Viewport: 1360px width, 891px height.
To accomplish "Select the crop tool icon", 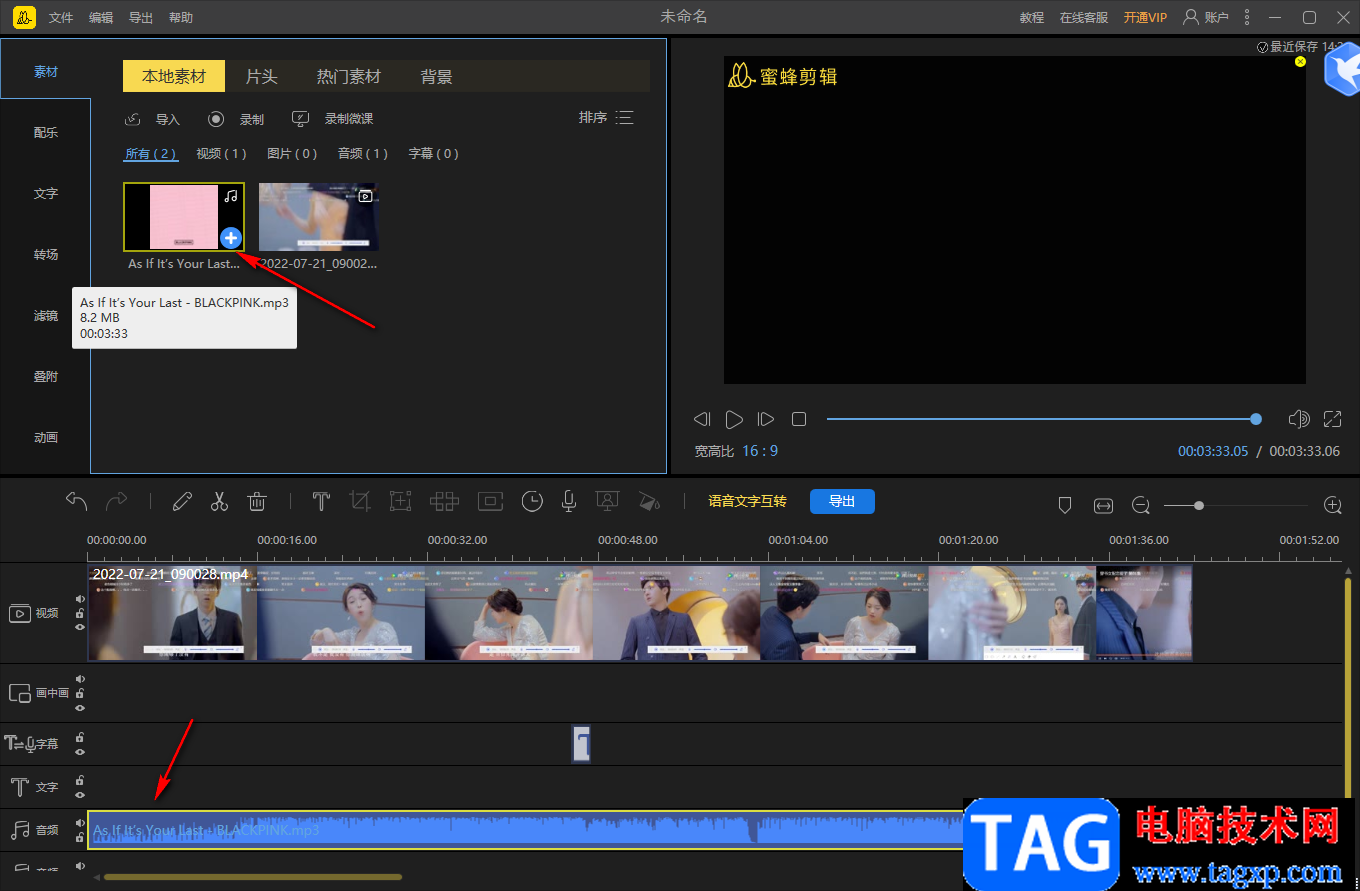I will click(x=361, y=501).
